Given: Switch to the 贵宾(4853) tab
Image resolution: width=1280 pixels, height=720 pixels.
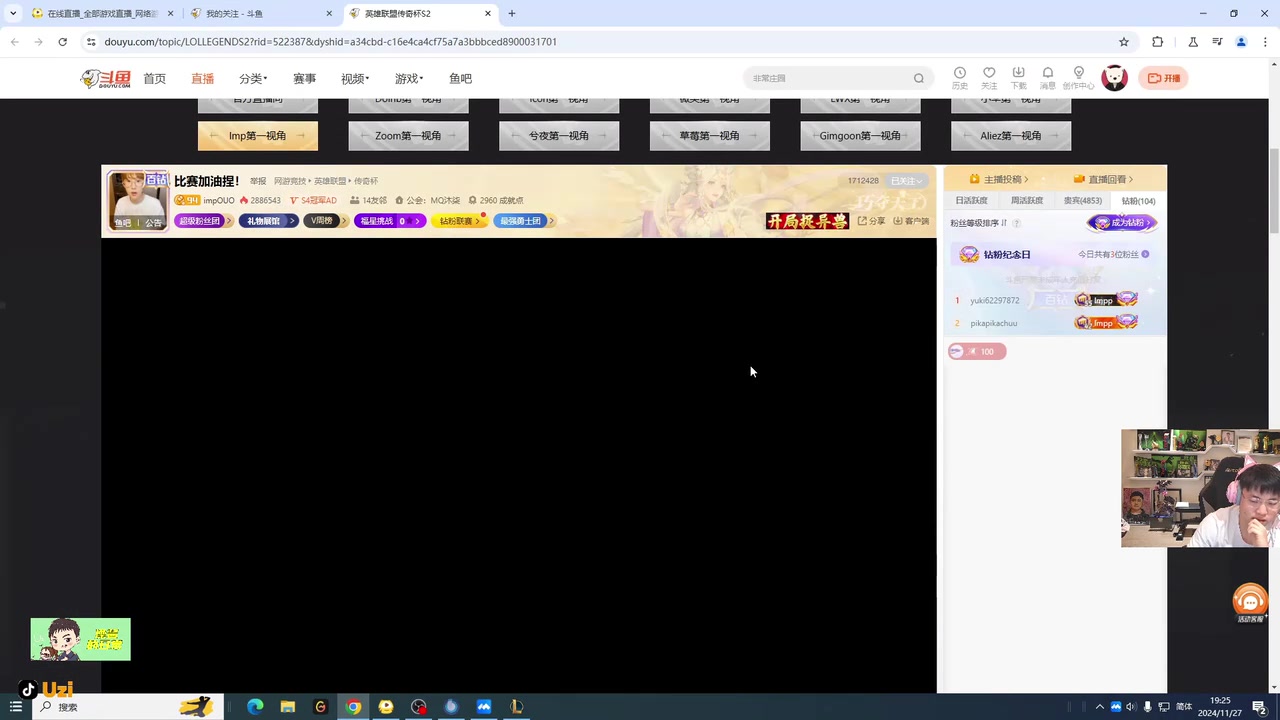Looking at the screenshot, I should pos(1082,201).
